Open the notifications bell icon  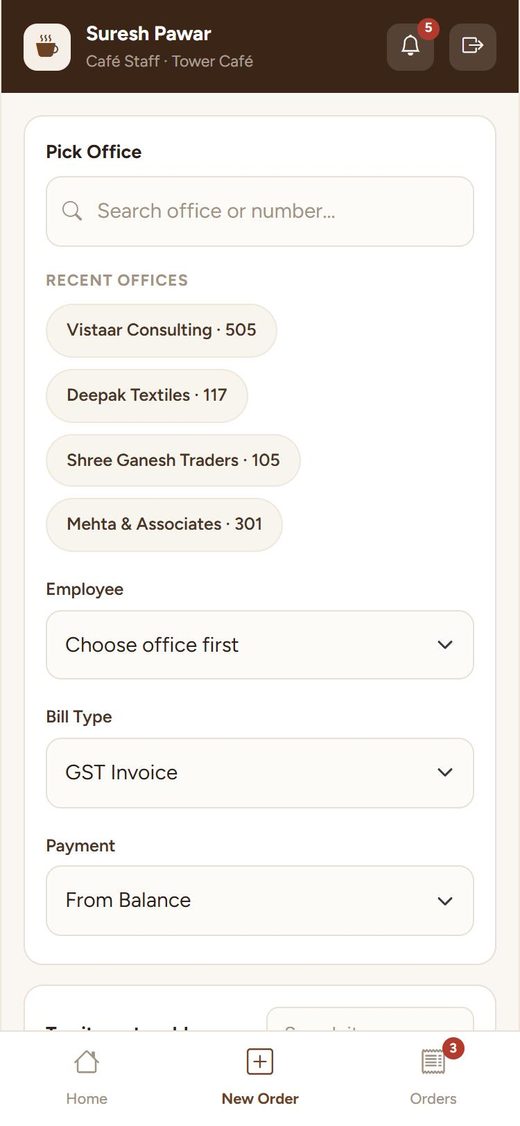(x=410, y=47)
